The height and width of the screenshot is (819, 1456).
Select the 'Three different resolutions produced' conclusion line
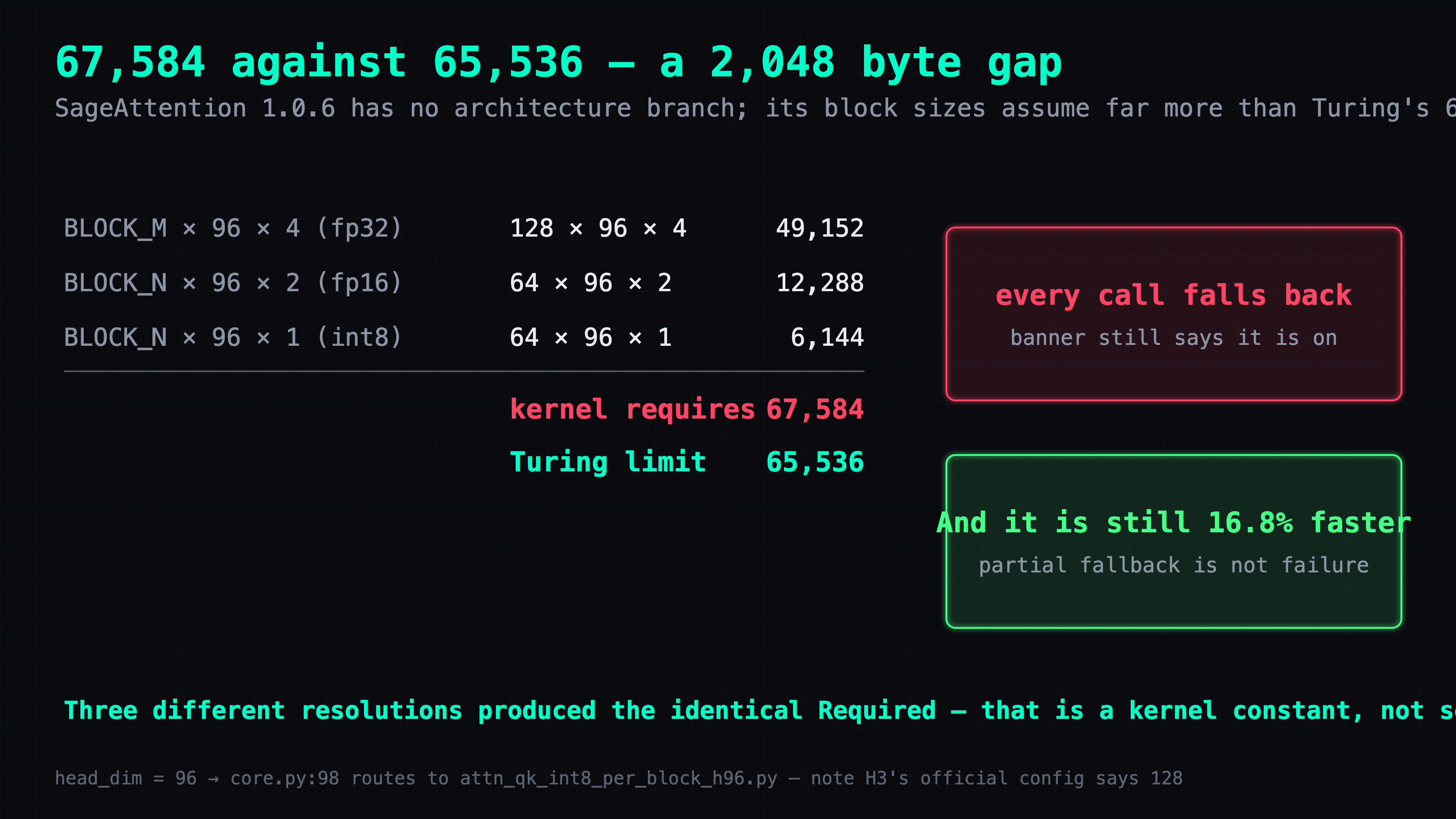pos(760,710)
